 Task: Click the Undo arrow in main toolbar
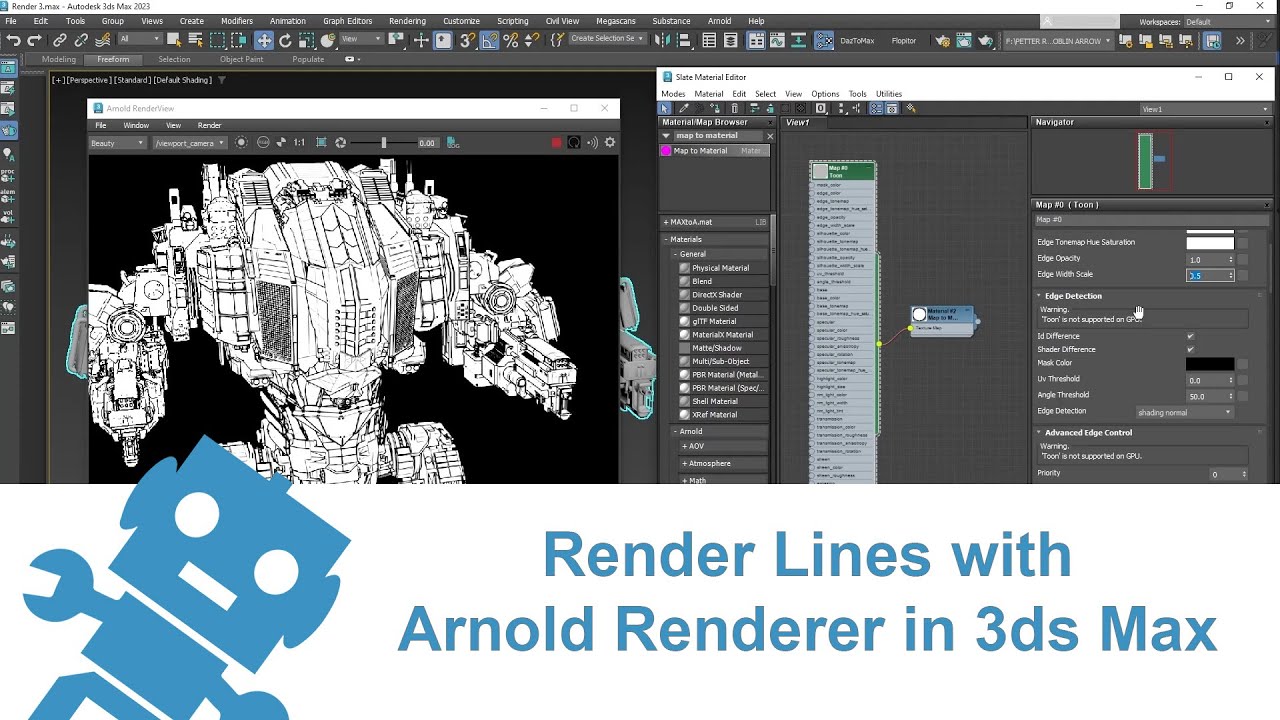pyautogui.click(x=13, y=40)
